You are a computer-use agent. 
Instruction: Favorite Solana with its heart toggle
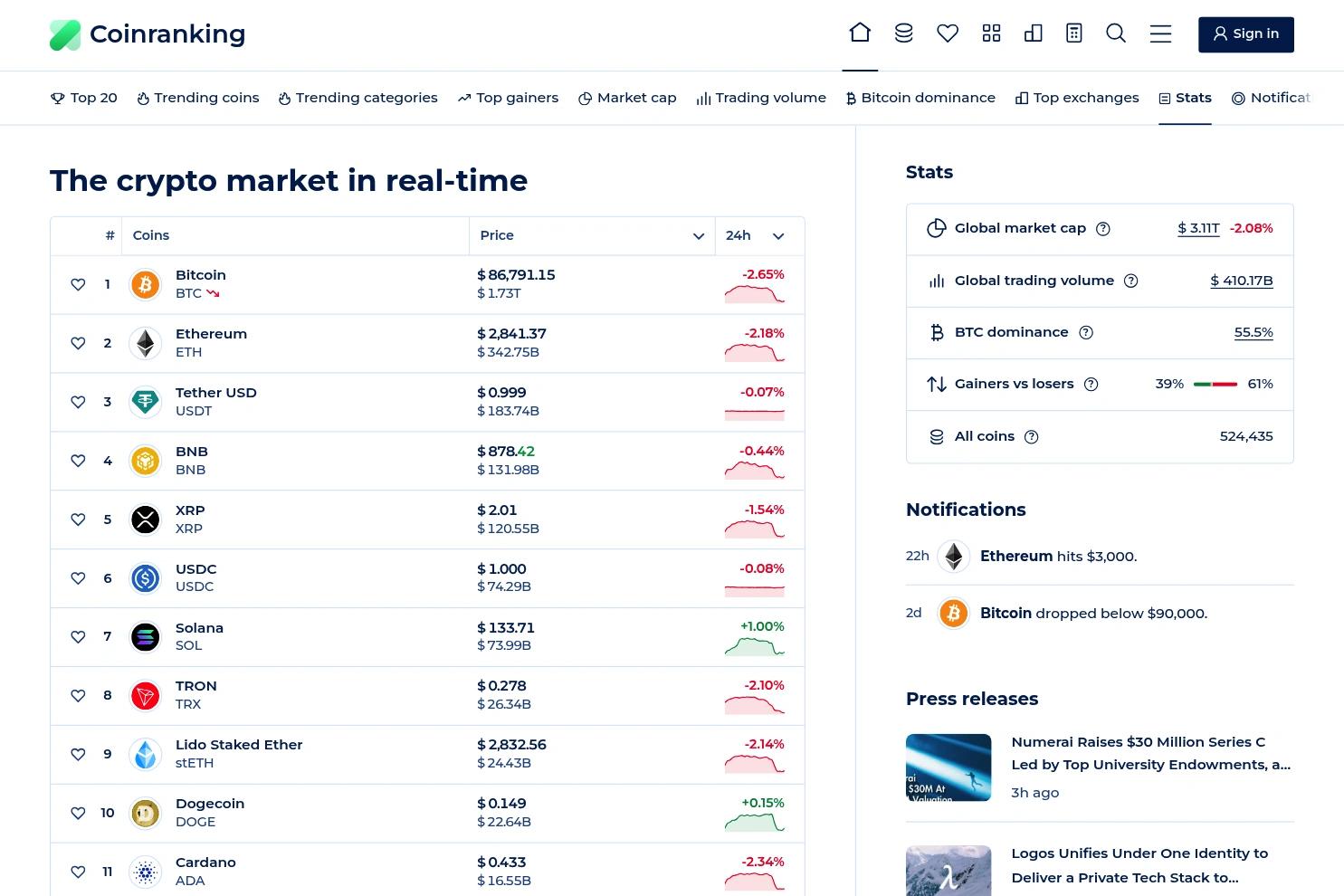(x=78, y=637)
